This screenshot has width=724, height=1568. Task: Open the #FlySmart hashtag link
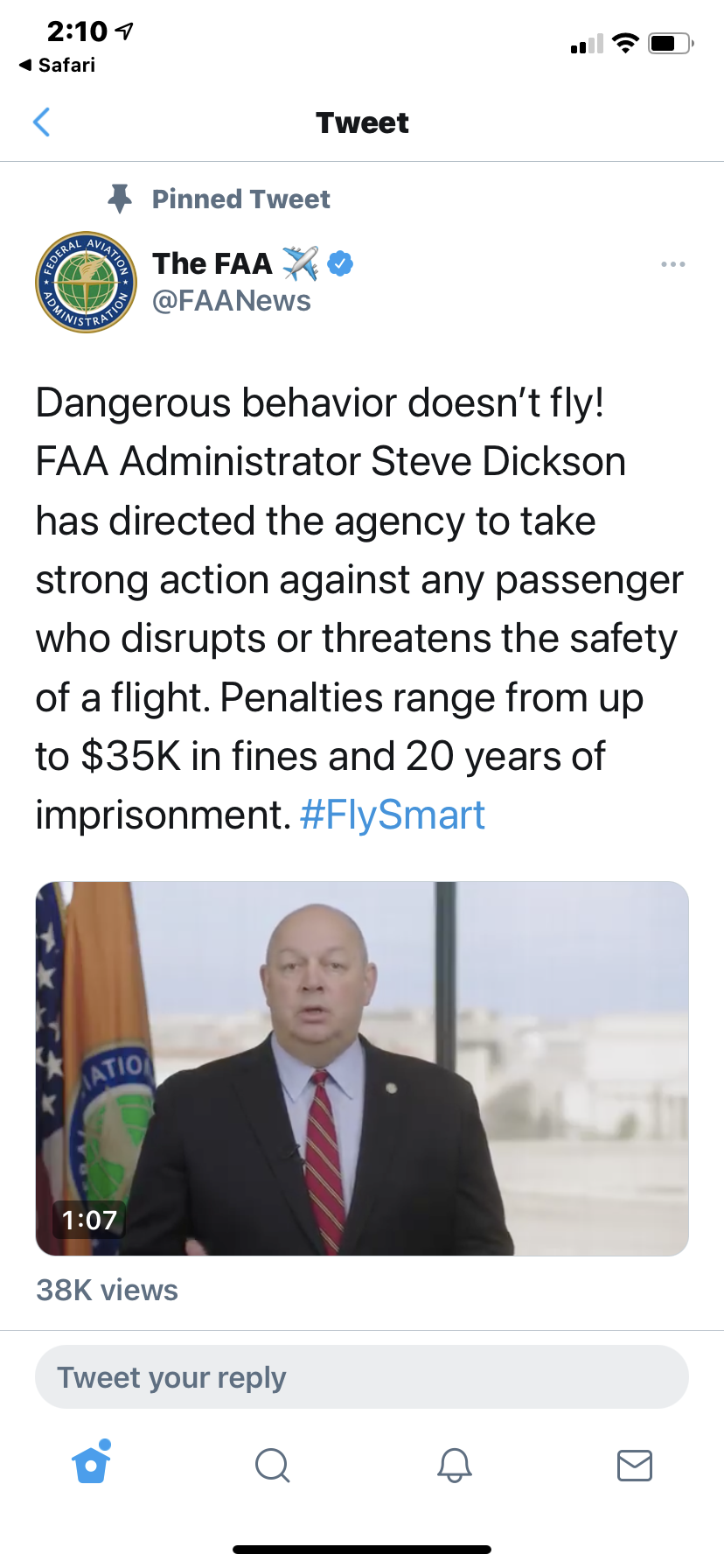click(x=392, y=815)
